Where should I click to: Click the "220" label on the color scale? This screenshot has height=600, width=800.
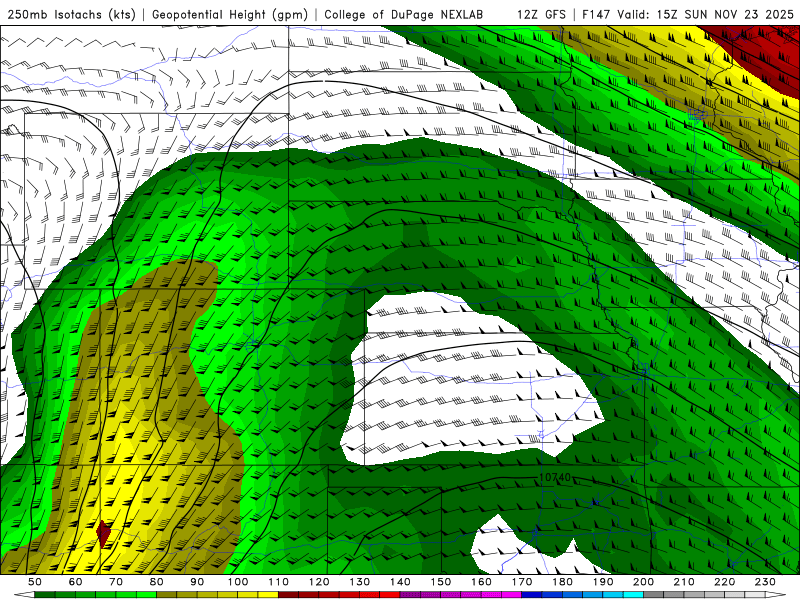coord(725,582)
